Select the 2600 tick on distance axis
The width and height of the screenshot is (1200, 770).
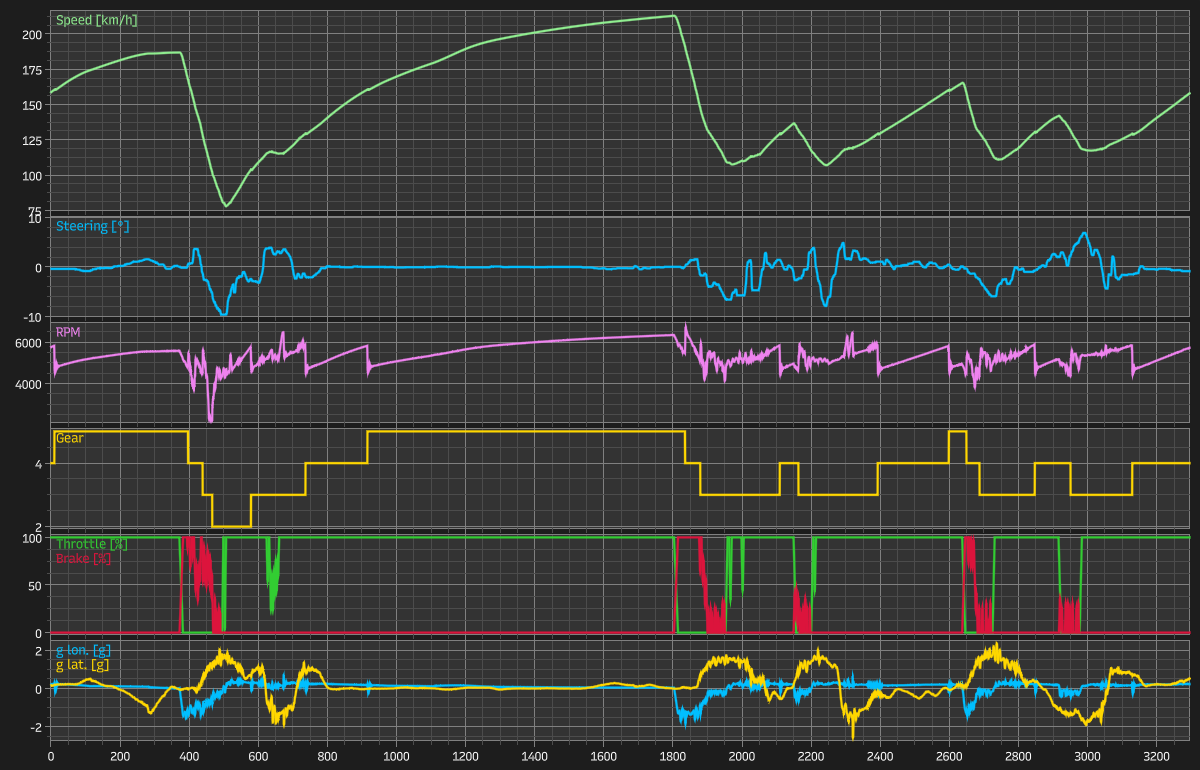[x=950, y=757]
